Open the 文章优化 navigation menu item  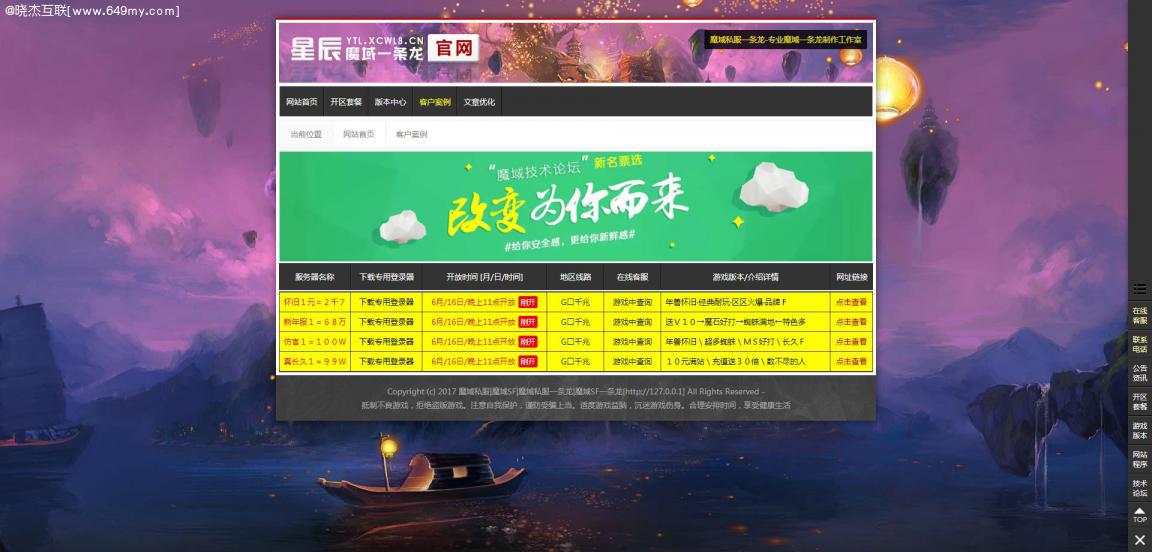point(479,102)
